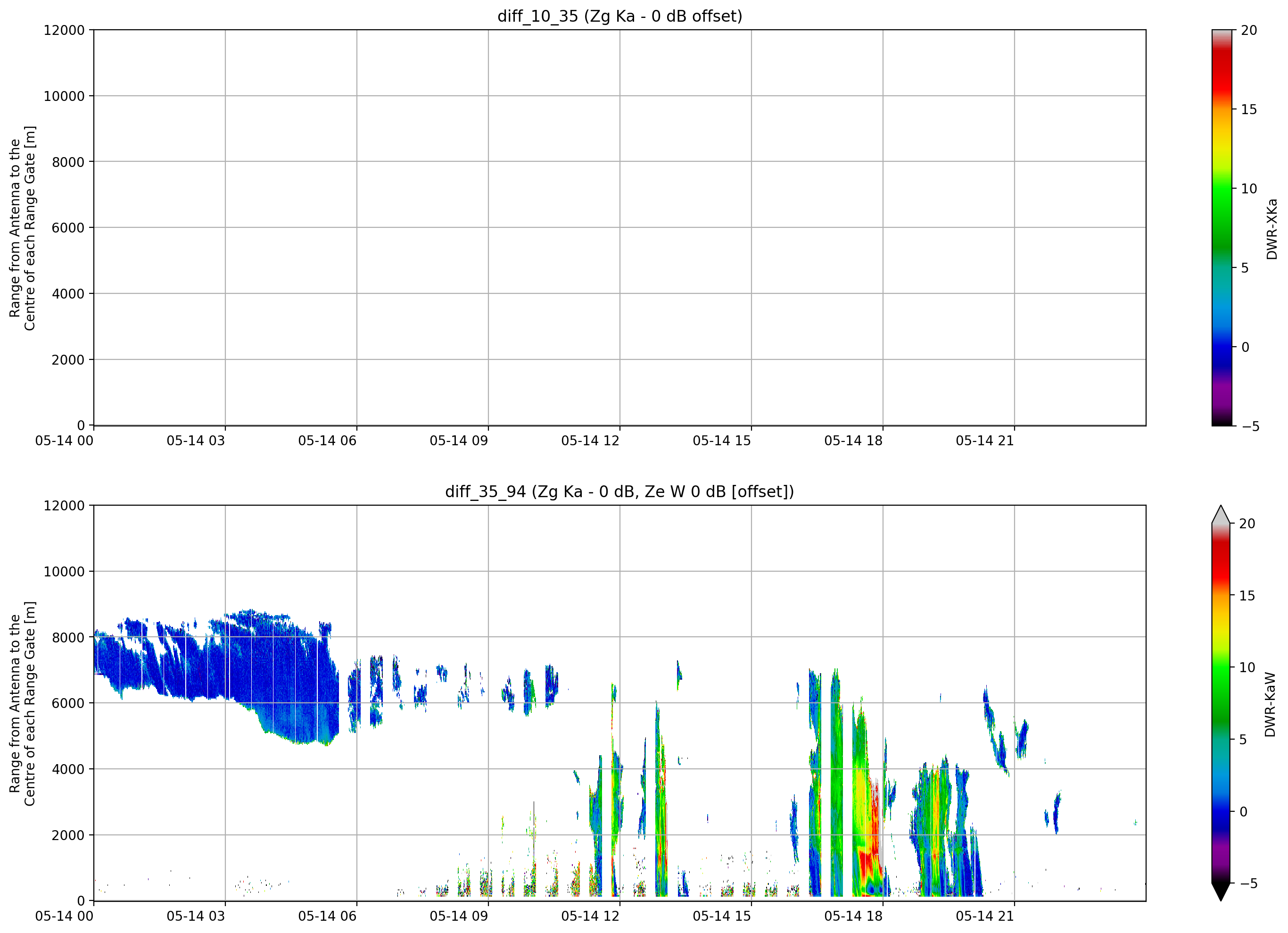The height and width of the screenshot is (933, 1288).
Task: Click the 8000 y-tick on top plot
Action: (x=68, y=162)
